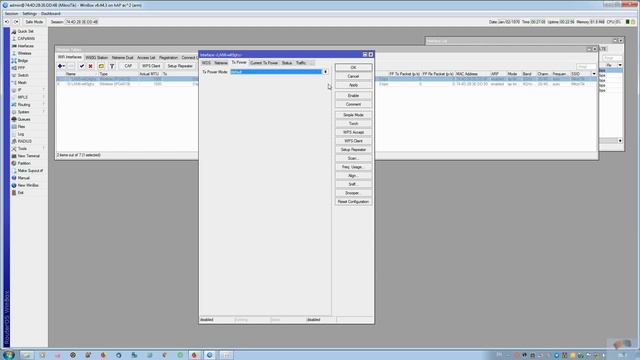Click the Simple Mode button

pyautogui.click(x=353, y=115)
